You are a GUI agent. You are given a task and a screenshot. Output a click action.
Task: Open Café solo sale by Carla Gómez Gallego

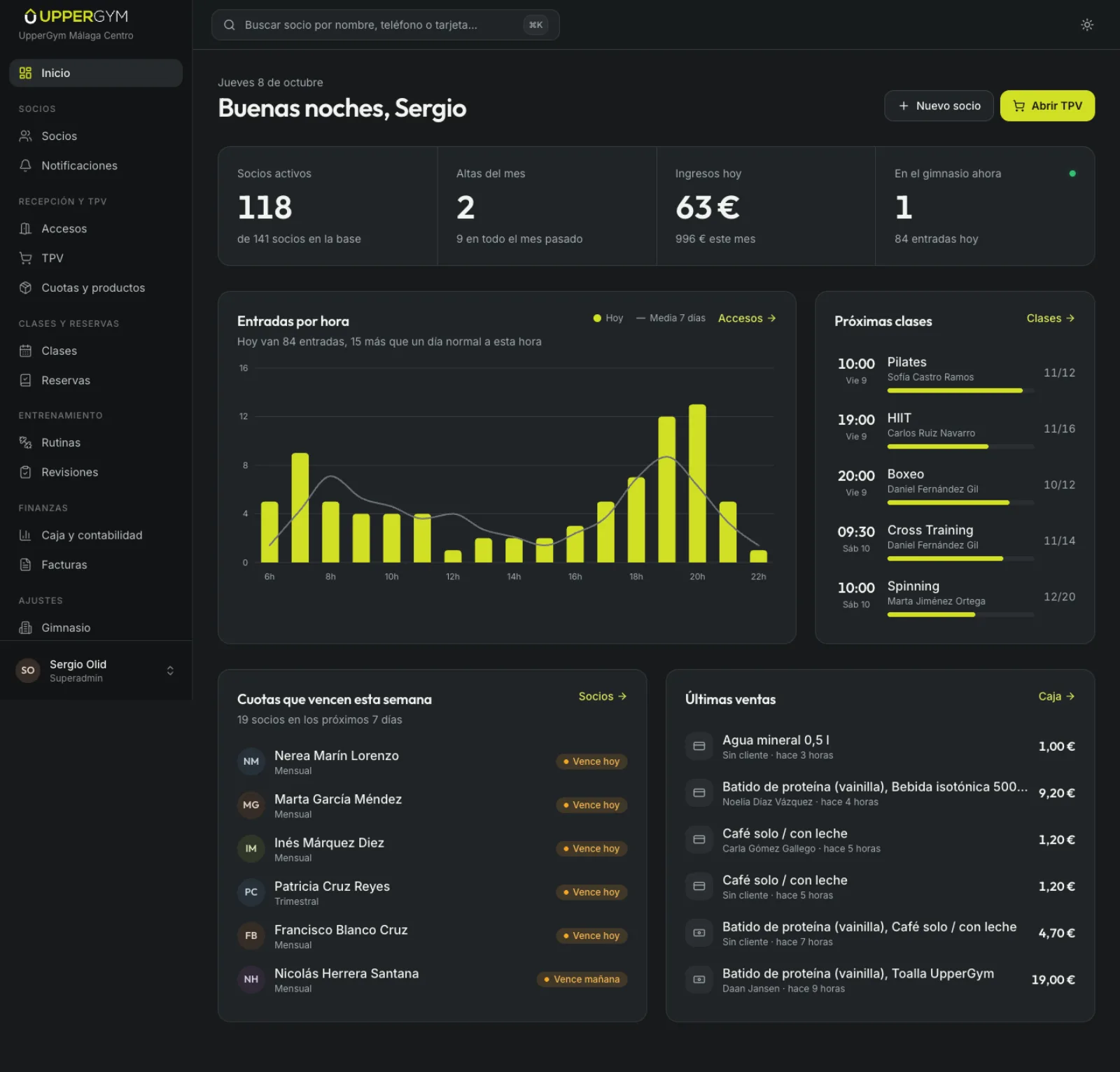pyautogui.click(x=880, y=840)
